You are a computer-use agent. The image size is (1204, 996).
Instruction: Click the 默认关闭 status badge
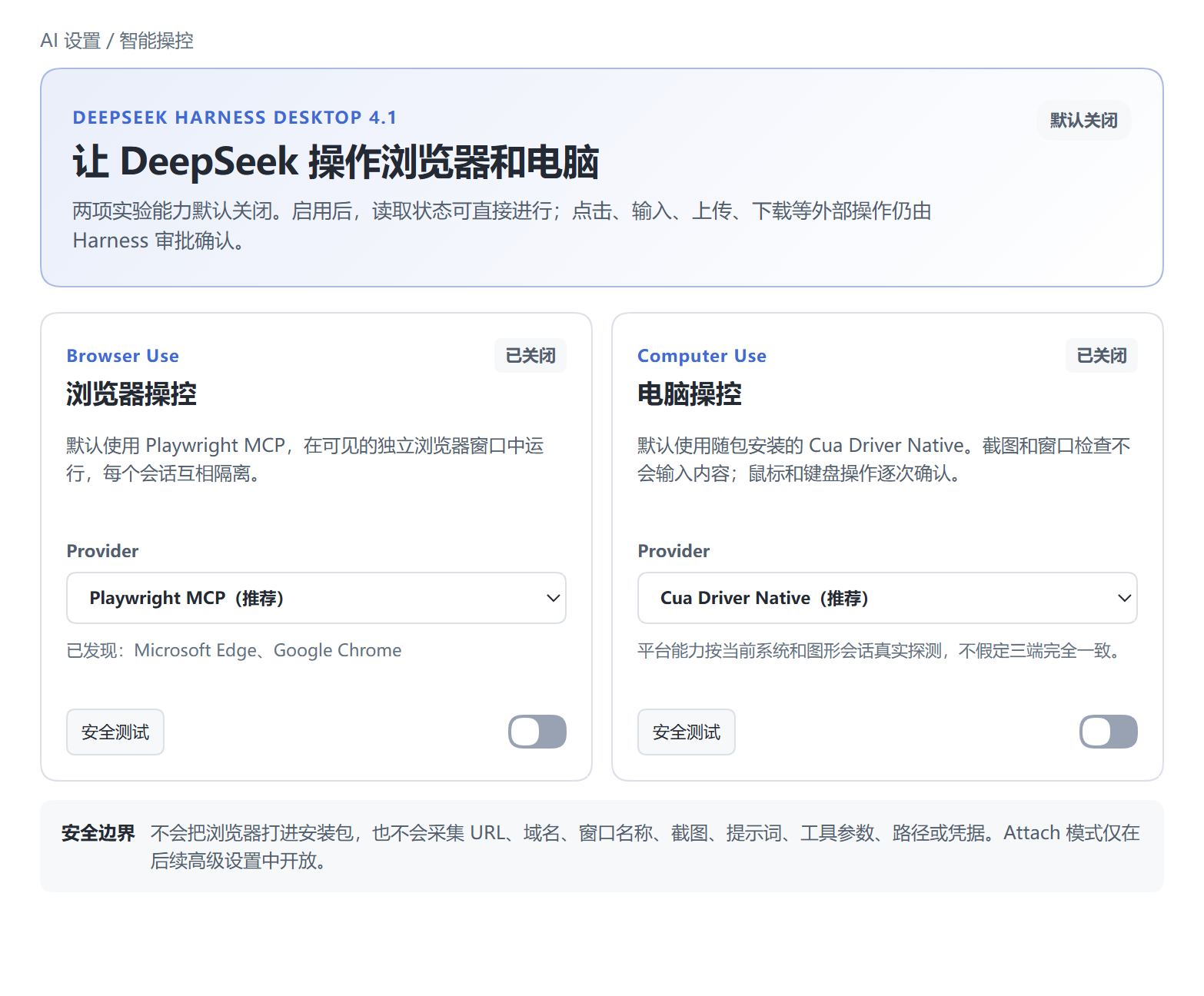tap(1084, 121)
